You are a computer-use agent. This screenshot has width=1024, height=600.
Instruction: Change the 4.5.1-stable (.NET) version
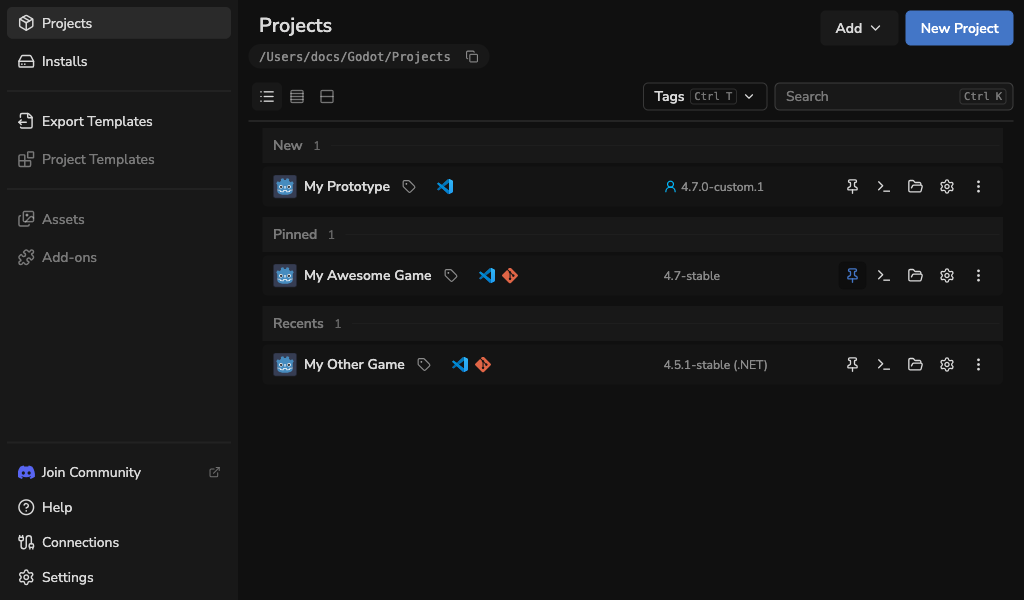[715, 364]
